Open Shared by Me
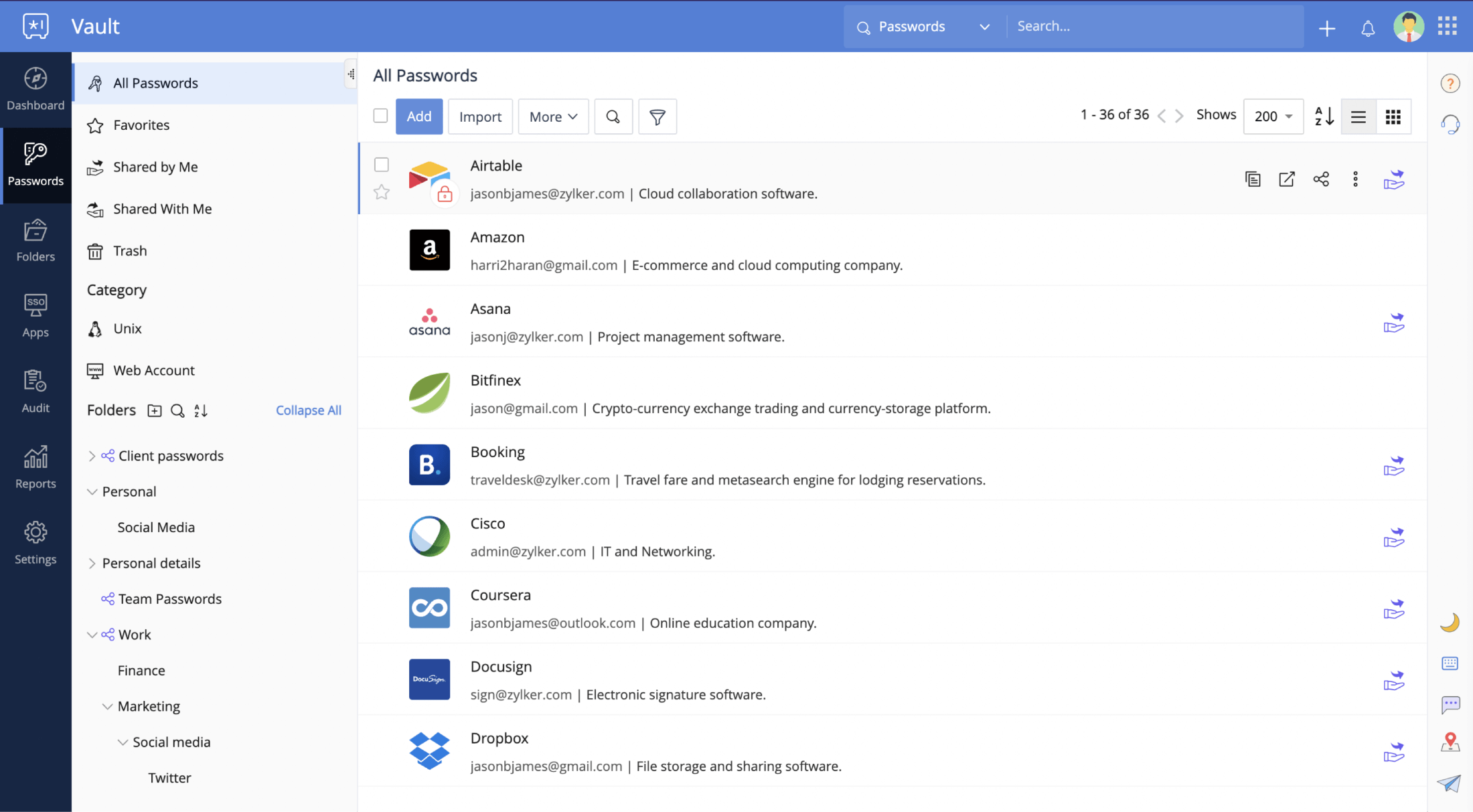1473x812 pixels. 214,167
